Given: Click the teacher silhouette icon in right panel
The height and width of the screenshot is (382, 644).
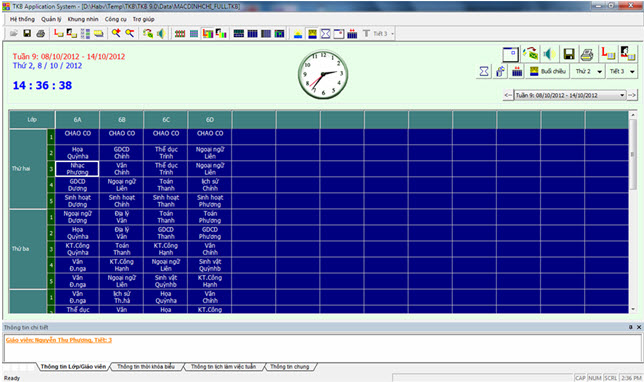Looking at the screenshot, I should pos(628,53).
